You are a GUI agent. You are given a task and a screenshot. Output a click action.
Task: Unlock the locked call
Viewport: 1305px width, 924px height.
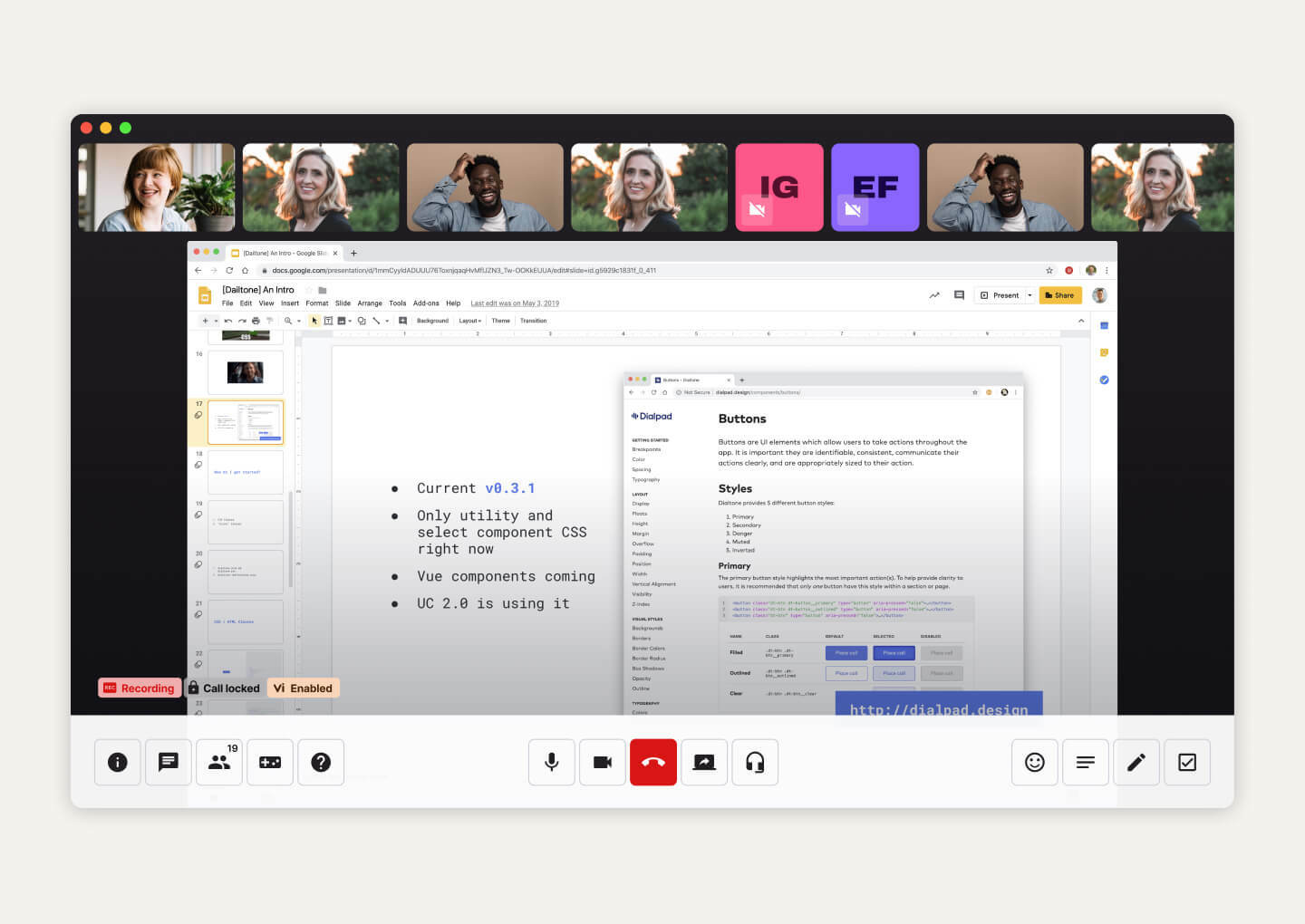(224, 688)
